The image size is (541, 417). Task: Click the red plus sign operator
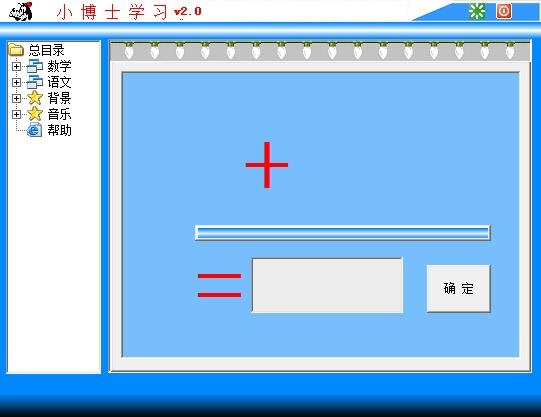click(267, 165)
